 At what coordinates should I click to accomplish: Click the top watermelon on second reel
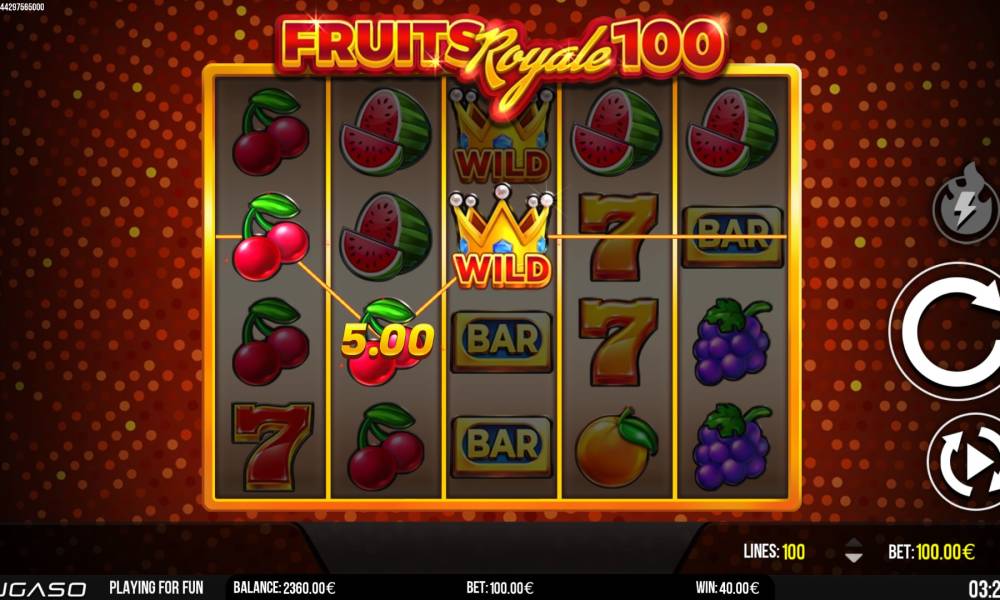(x=385, y=132)
